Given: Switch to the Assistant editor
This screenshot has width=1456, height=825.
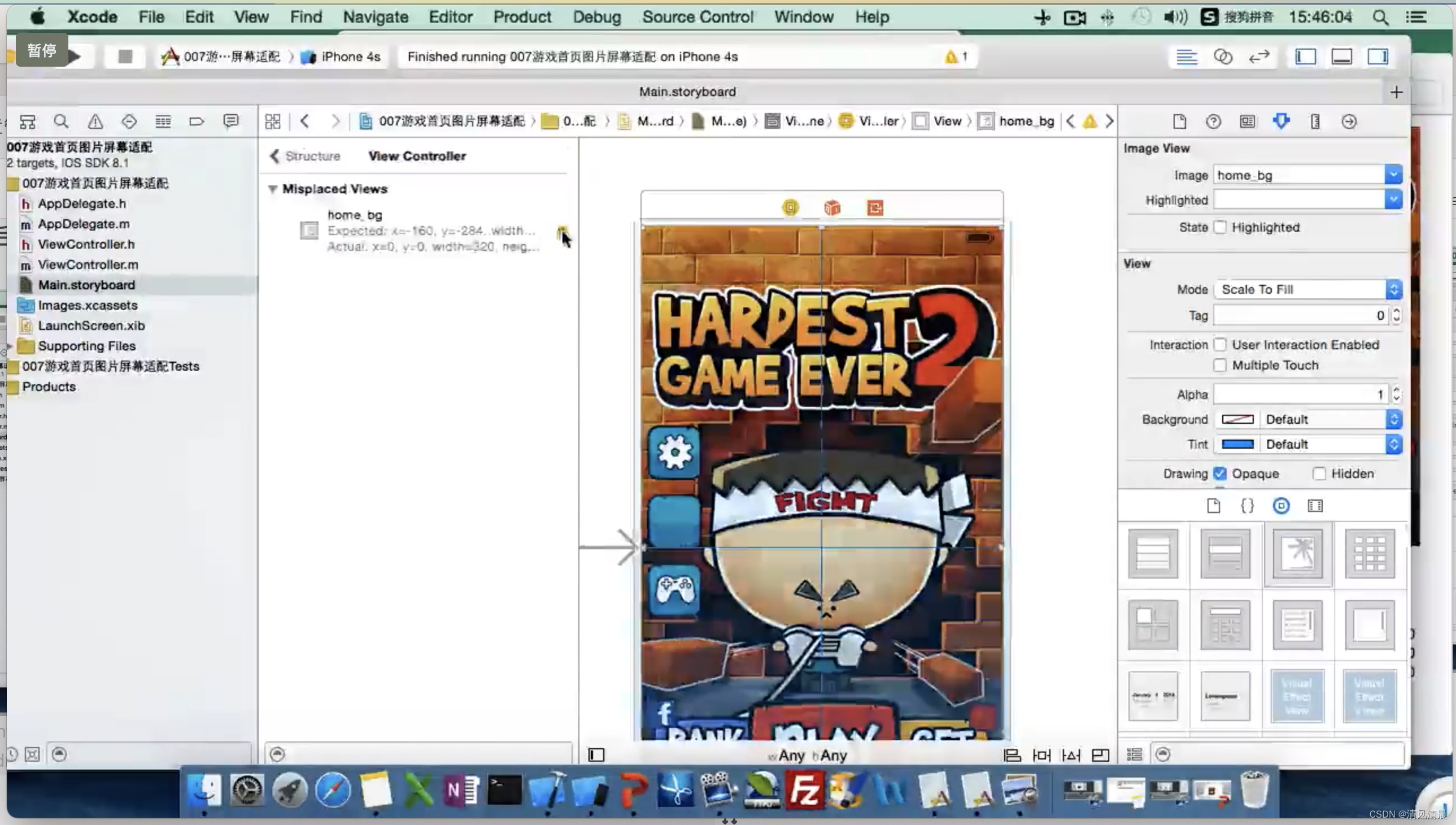Looking at the screenshot, I should coord(1223,57).
